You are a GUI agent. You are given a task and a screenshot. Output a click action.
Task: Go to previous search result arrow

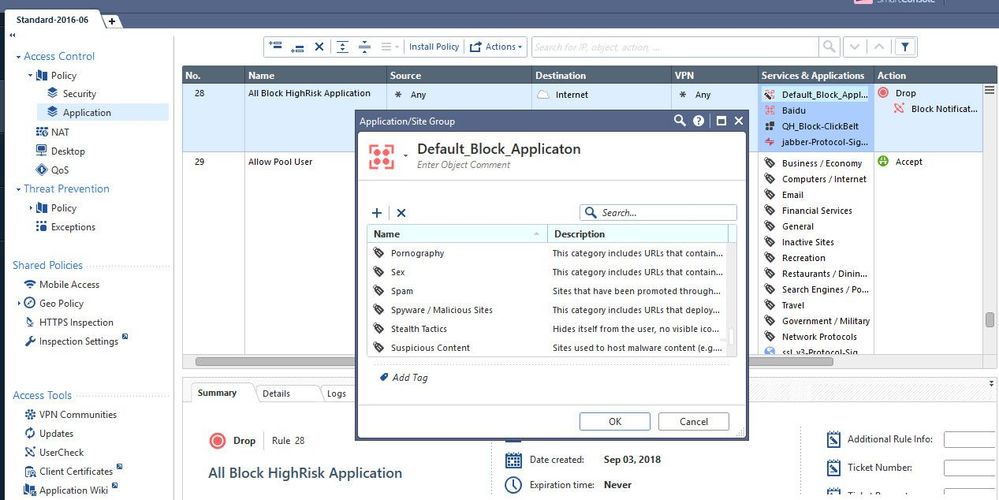tap(879, 47)
